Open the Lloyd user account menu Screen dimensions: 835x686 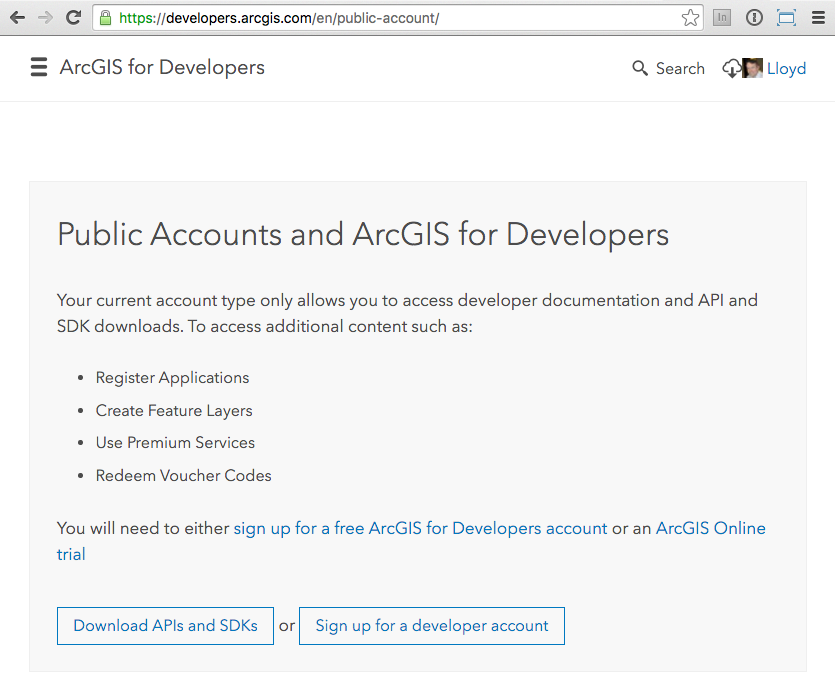point(786,68)
